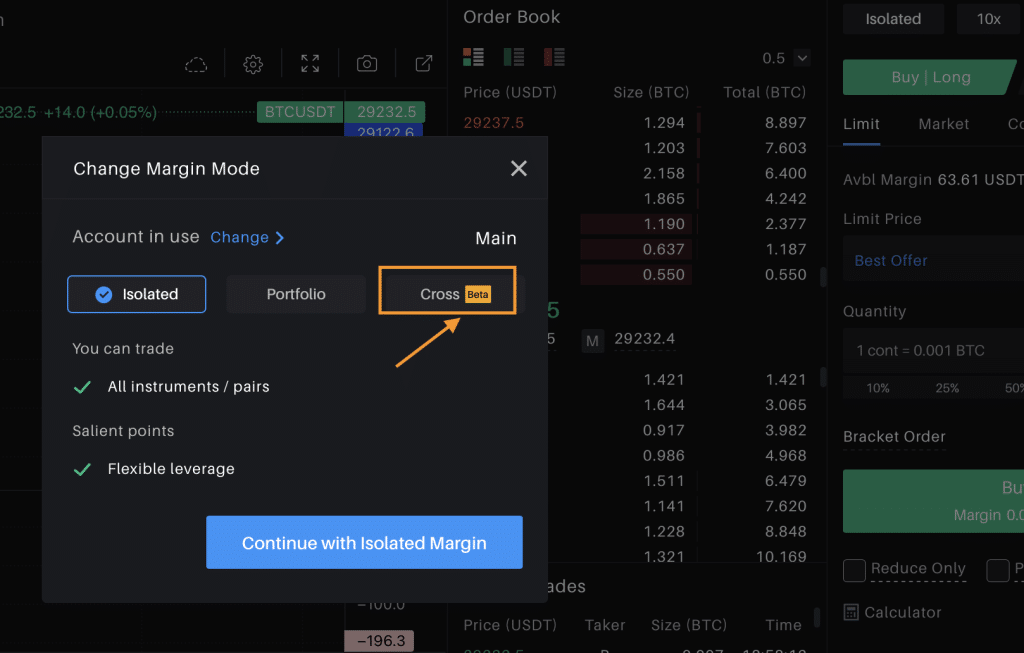Image resolution: width=1024 pixels, height=653 pixels.
Task: Click ask price 29237.5 in order book
Action: pyautogui.click(x=494, y=123)
